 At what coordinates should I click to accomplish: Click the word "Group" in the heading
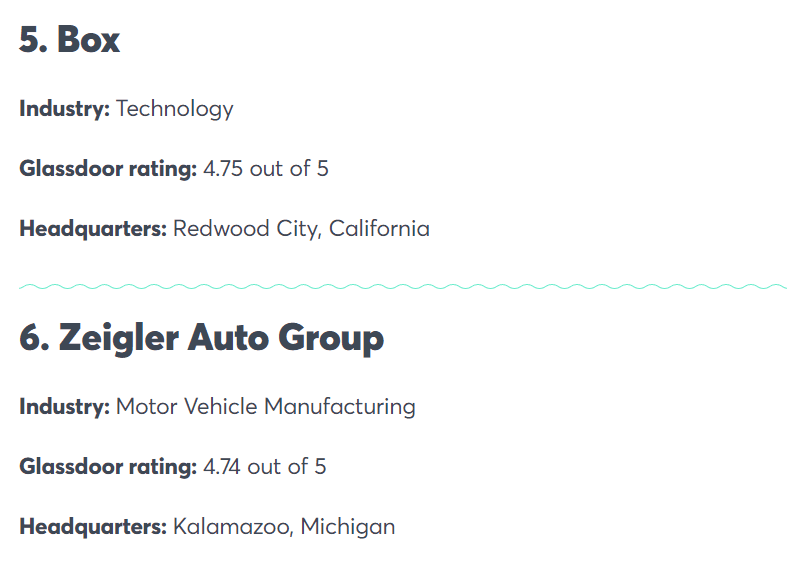pyautogui.click(x=331, y=338)
